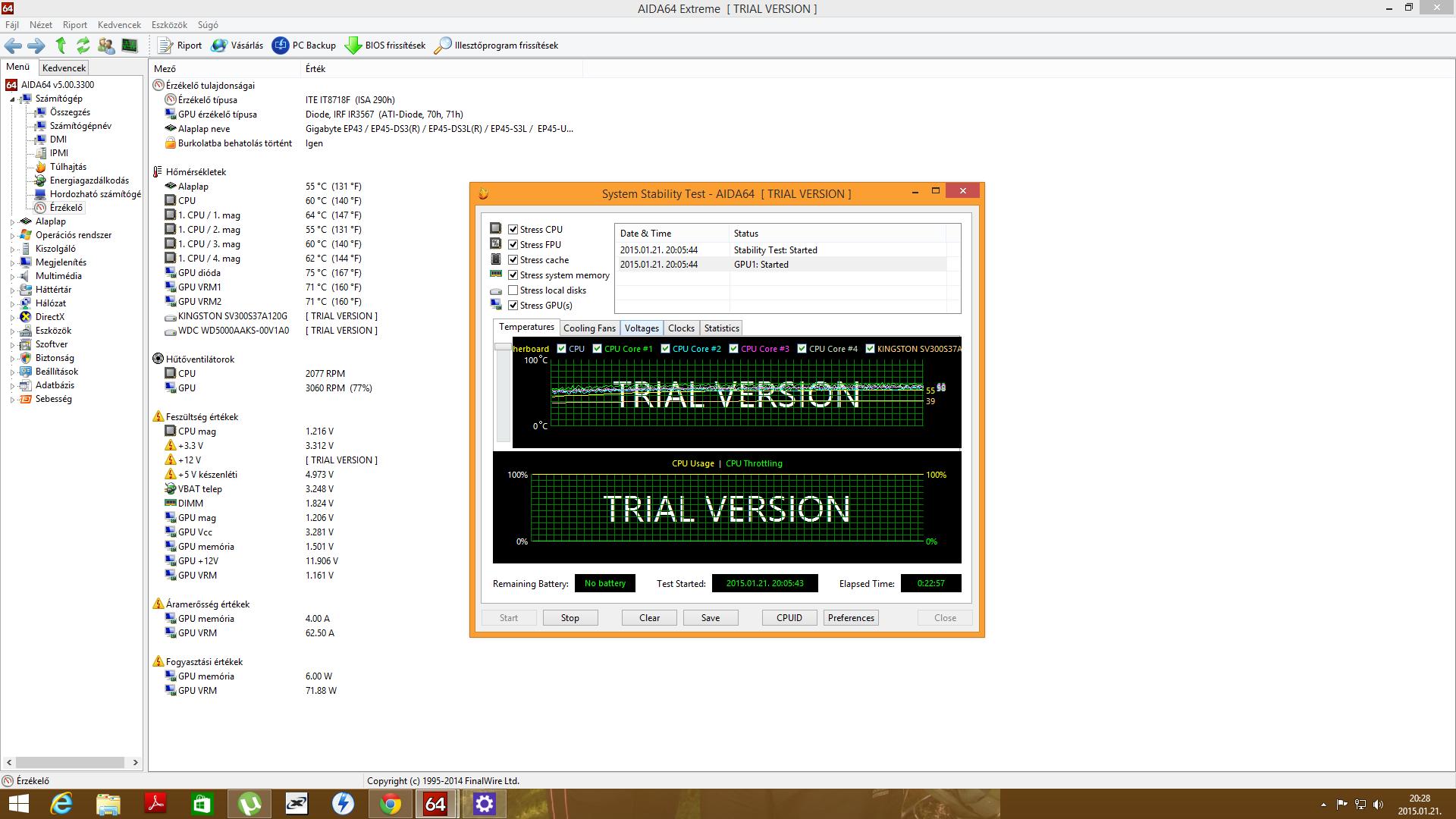
Task: Click the Clear button
Action: coord(650,618)
